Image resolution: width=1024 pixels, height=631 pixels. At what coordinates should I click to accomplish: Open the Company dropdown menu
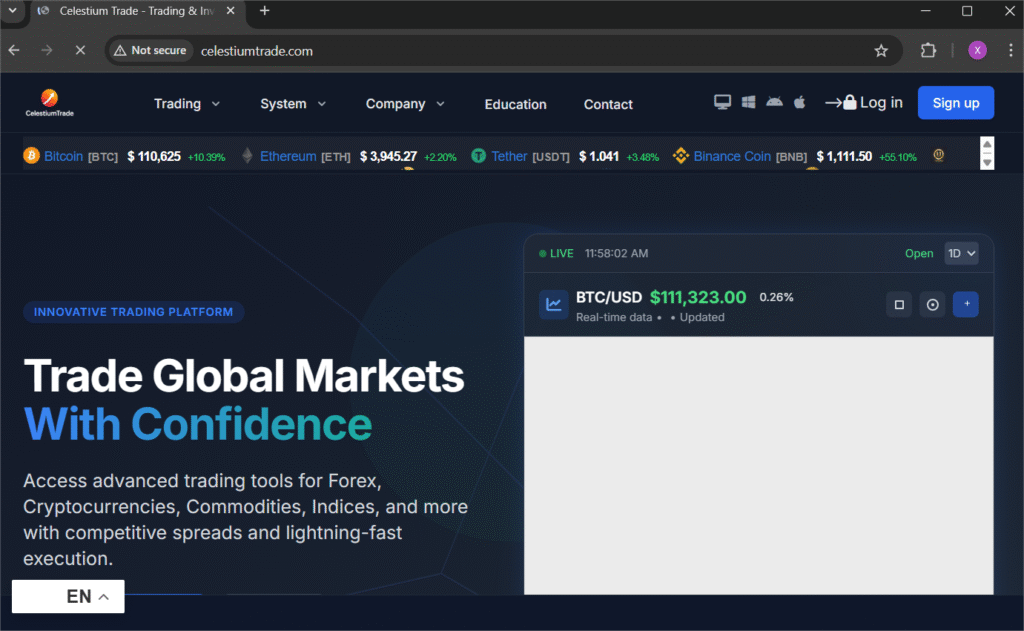(x=404, y=103)
